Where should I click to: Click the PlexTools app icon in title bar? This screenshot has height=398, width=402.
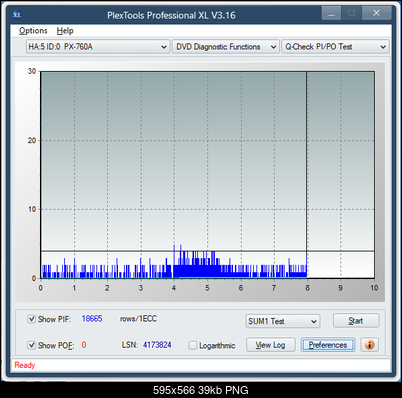[x=17, y=15]
